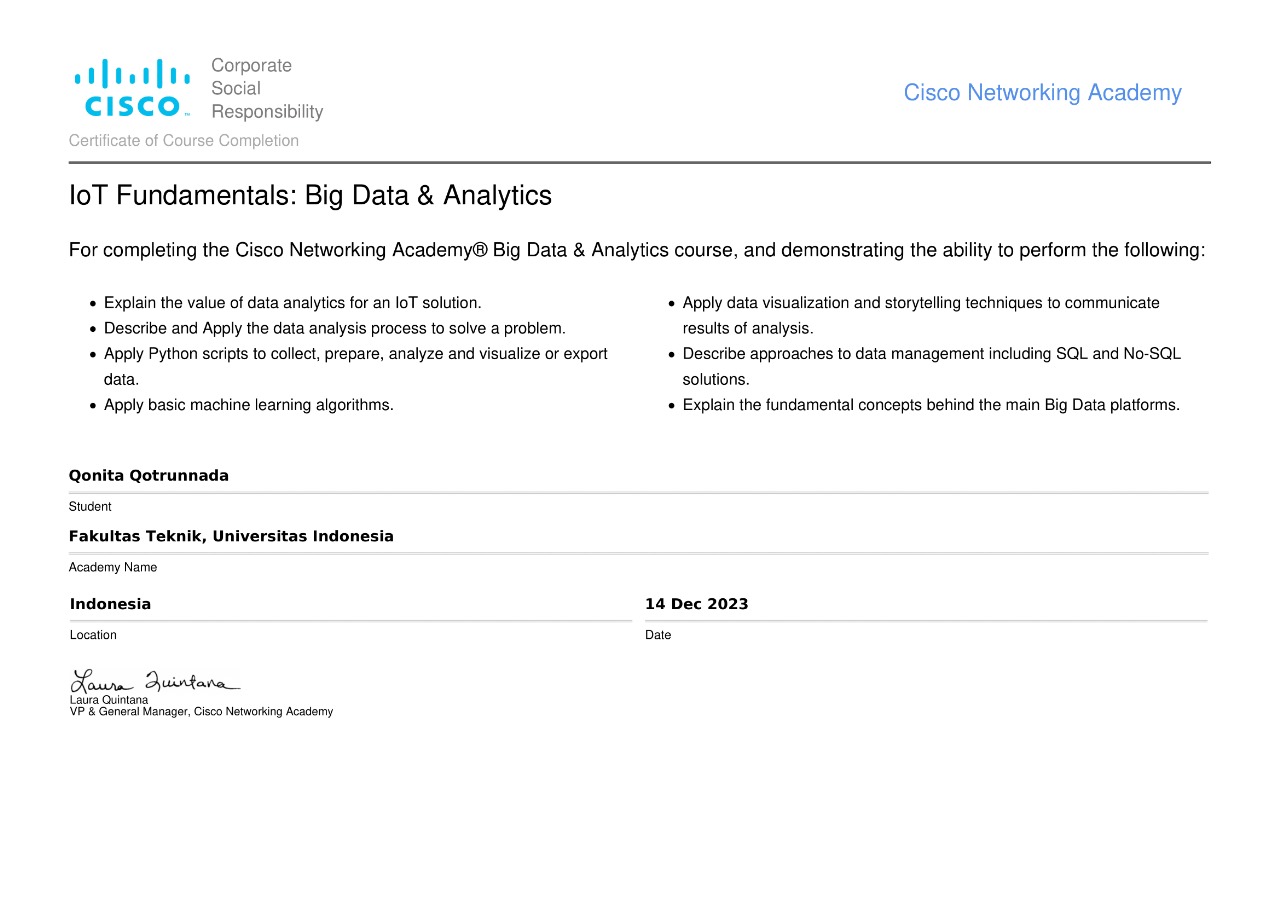
Task: Click the sentence starting 'For completing the Cisco'
Action: pos(637,250)
